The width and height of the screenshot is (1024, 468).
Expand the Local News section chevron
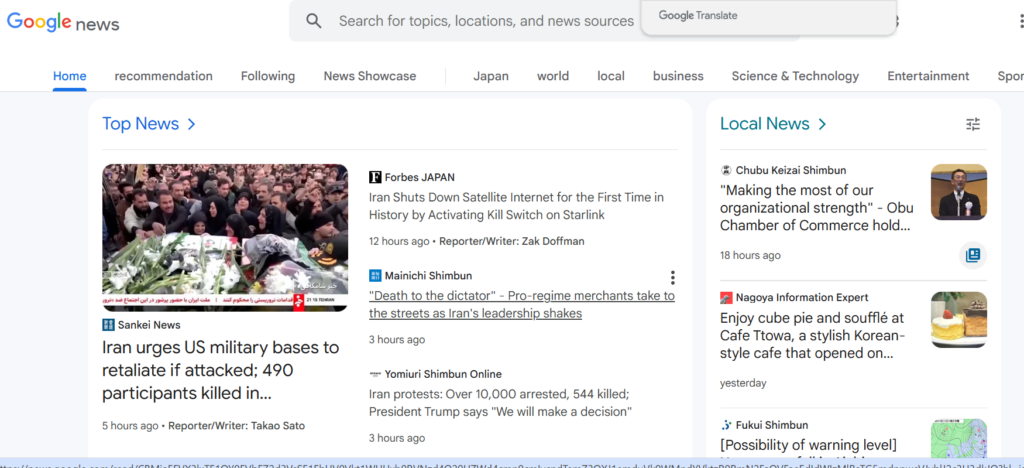[x=822, y=124]
